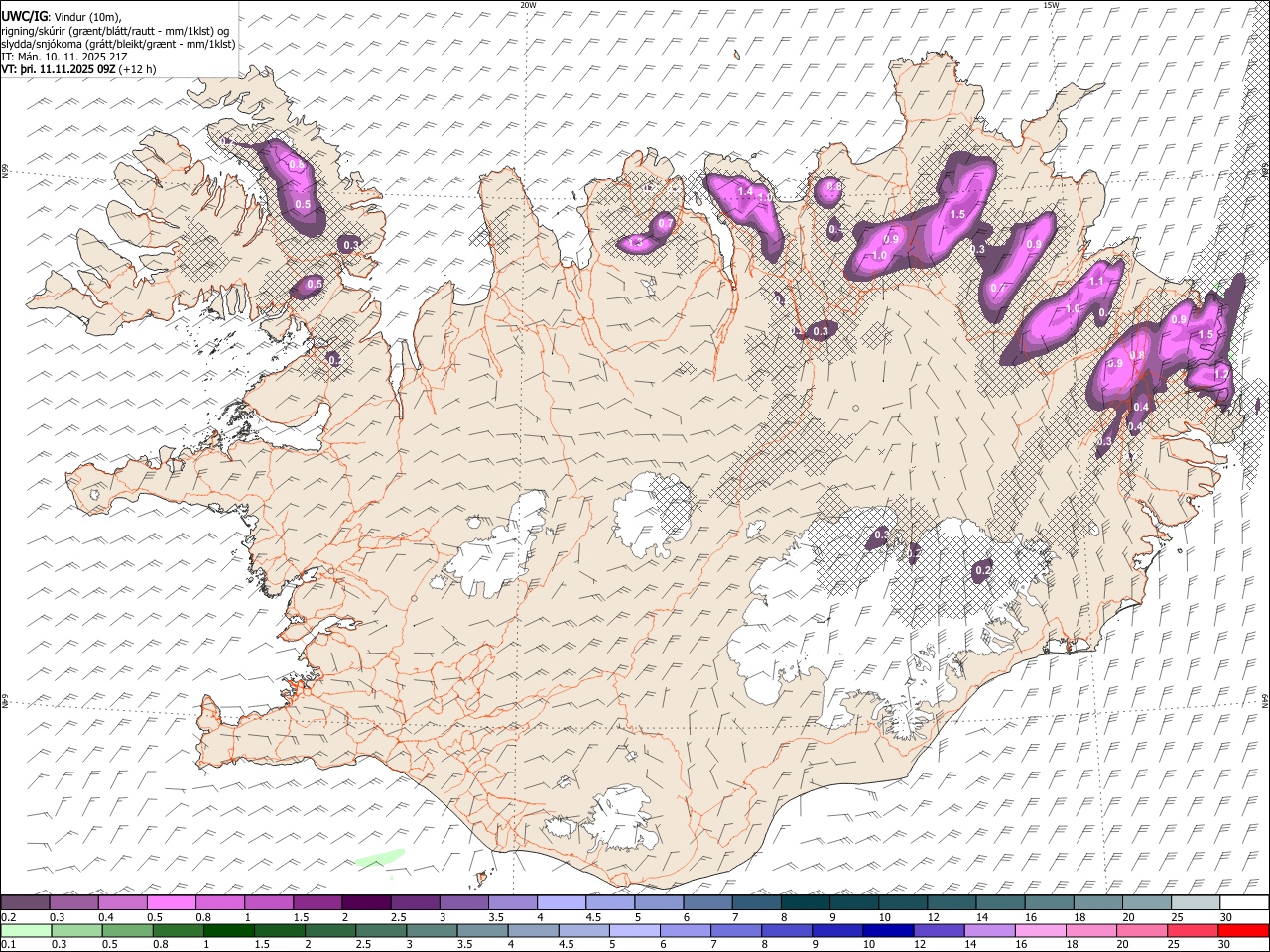1270x952 pixels.
Task: Click the 'UWC/IG: Vindur (10m)' title line
Action: pos(61,17)
